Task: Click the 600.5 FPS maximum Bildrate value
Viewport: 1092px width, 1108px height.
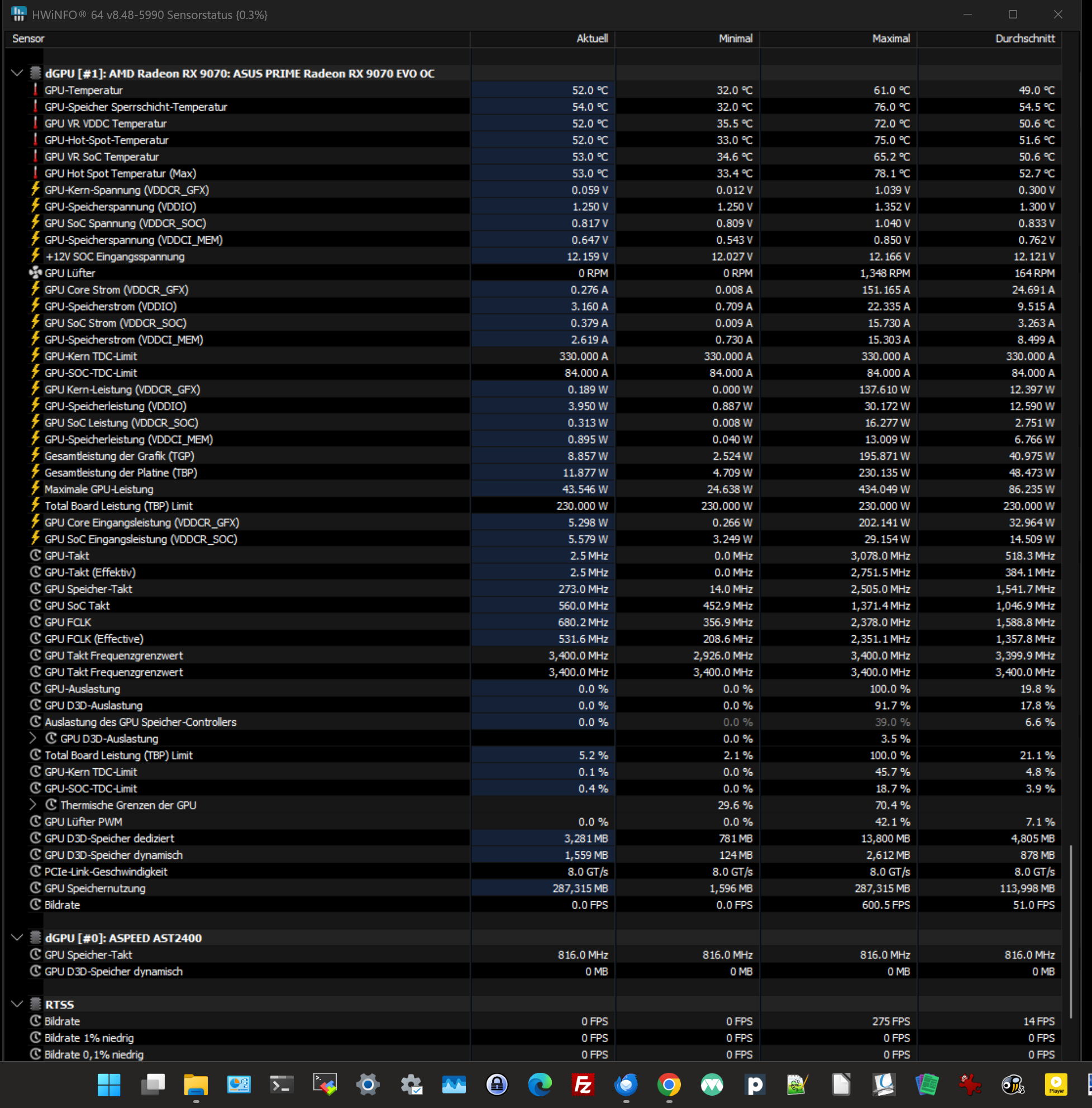Action: (886, 905)
